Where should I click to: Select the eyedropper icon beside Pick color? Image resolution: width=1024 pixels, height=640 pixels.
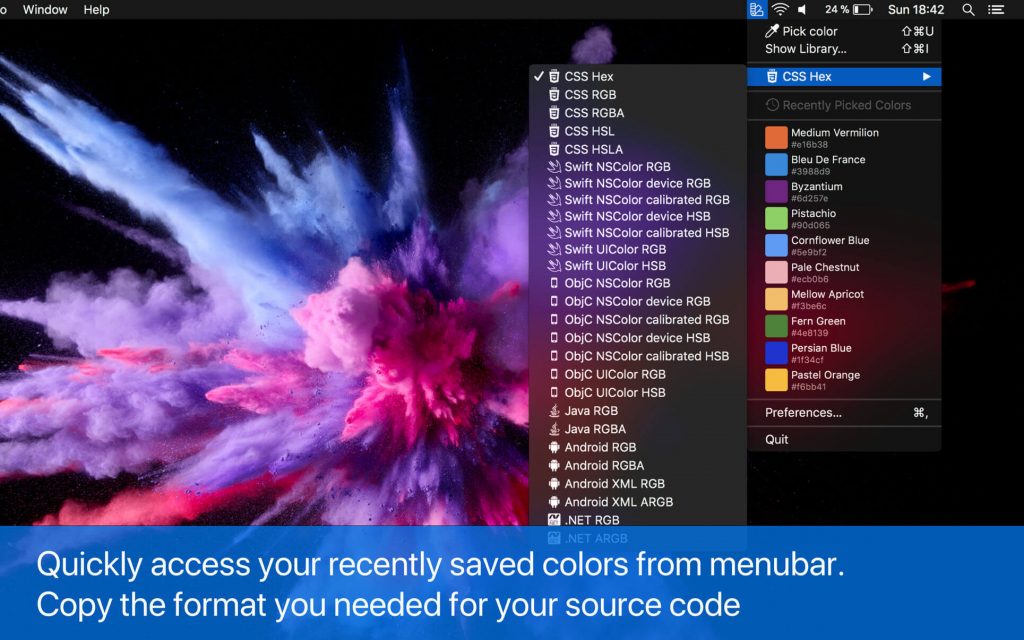772,31
